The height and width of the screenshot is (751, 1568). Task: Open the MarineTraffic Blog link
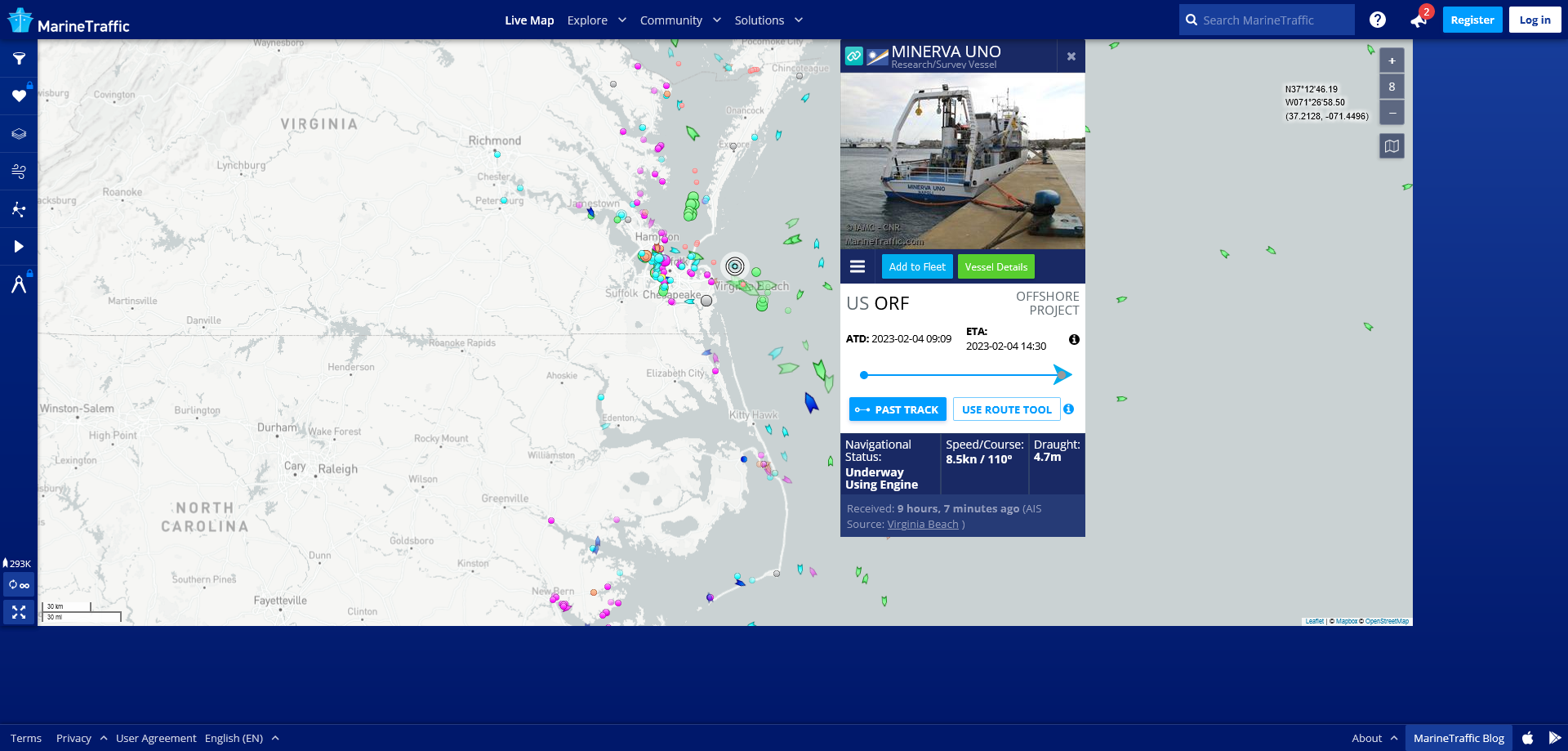point(1459,738)
